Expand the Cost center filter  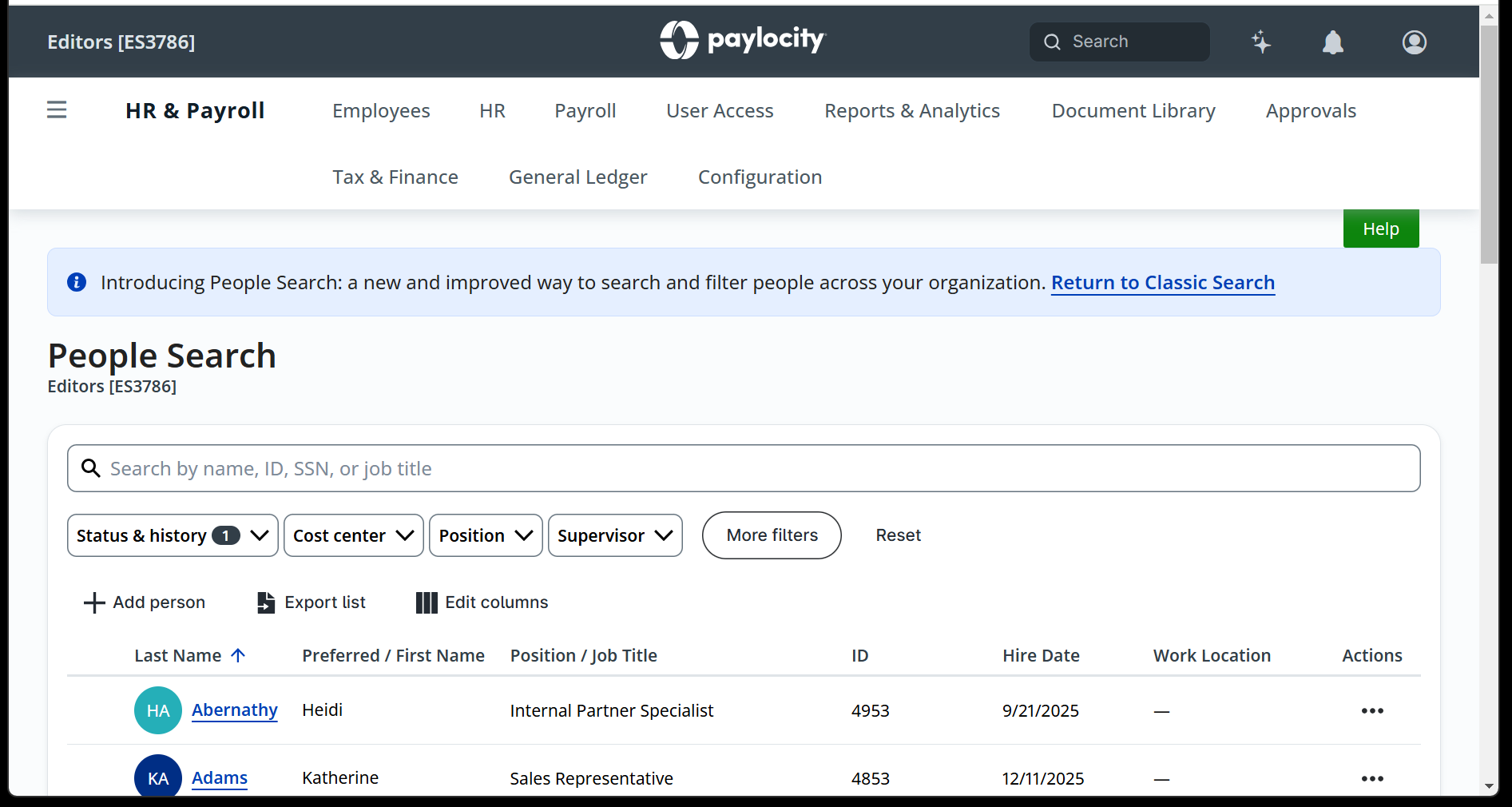353,535
